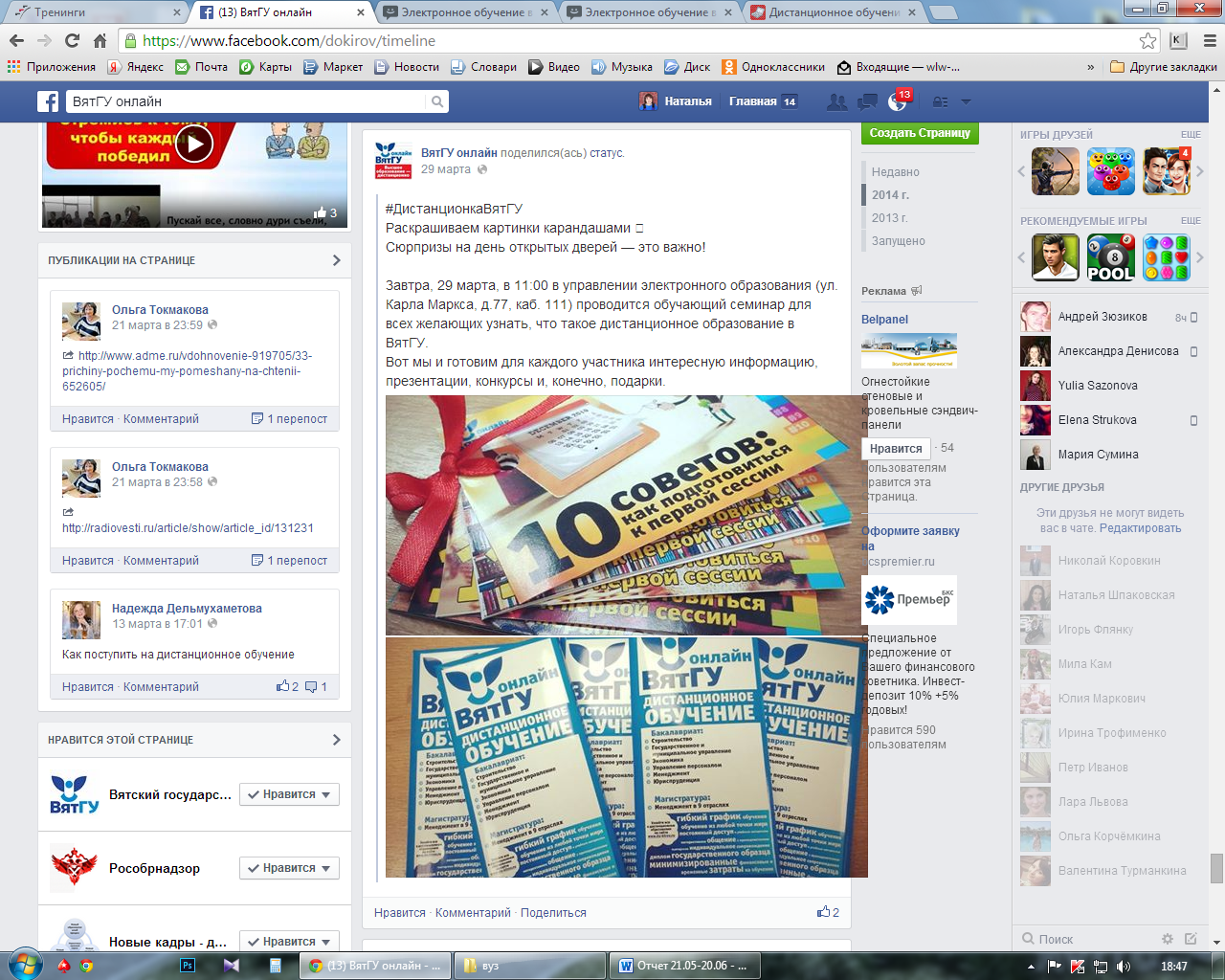Click the Facebook search field
Image resolution: width=1225 pixels, height=980 pixels.
[x=245, y=101]
